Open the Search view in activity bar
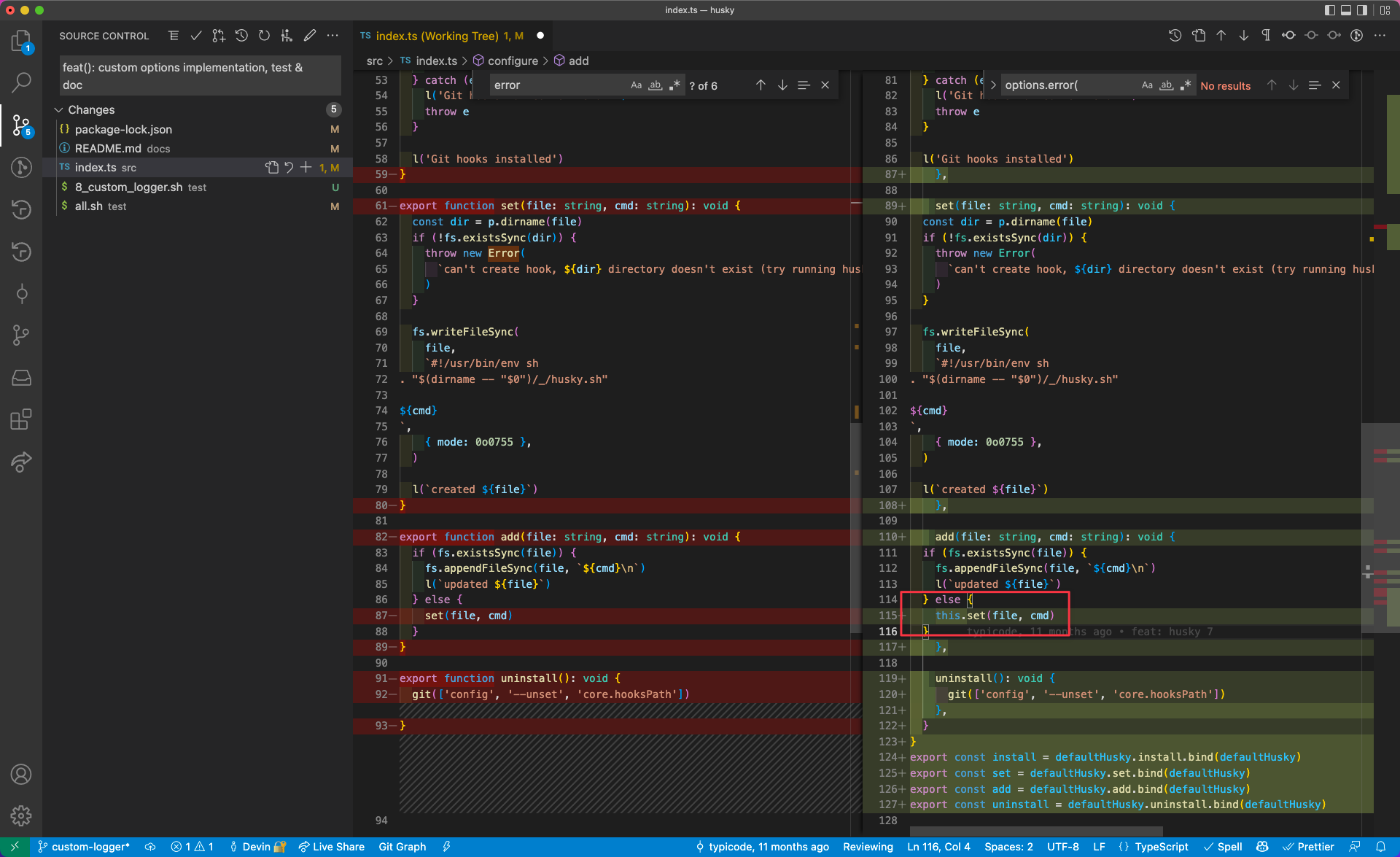This screenshot has width=1400, height=857. point(21,82)
